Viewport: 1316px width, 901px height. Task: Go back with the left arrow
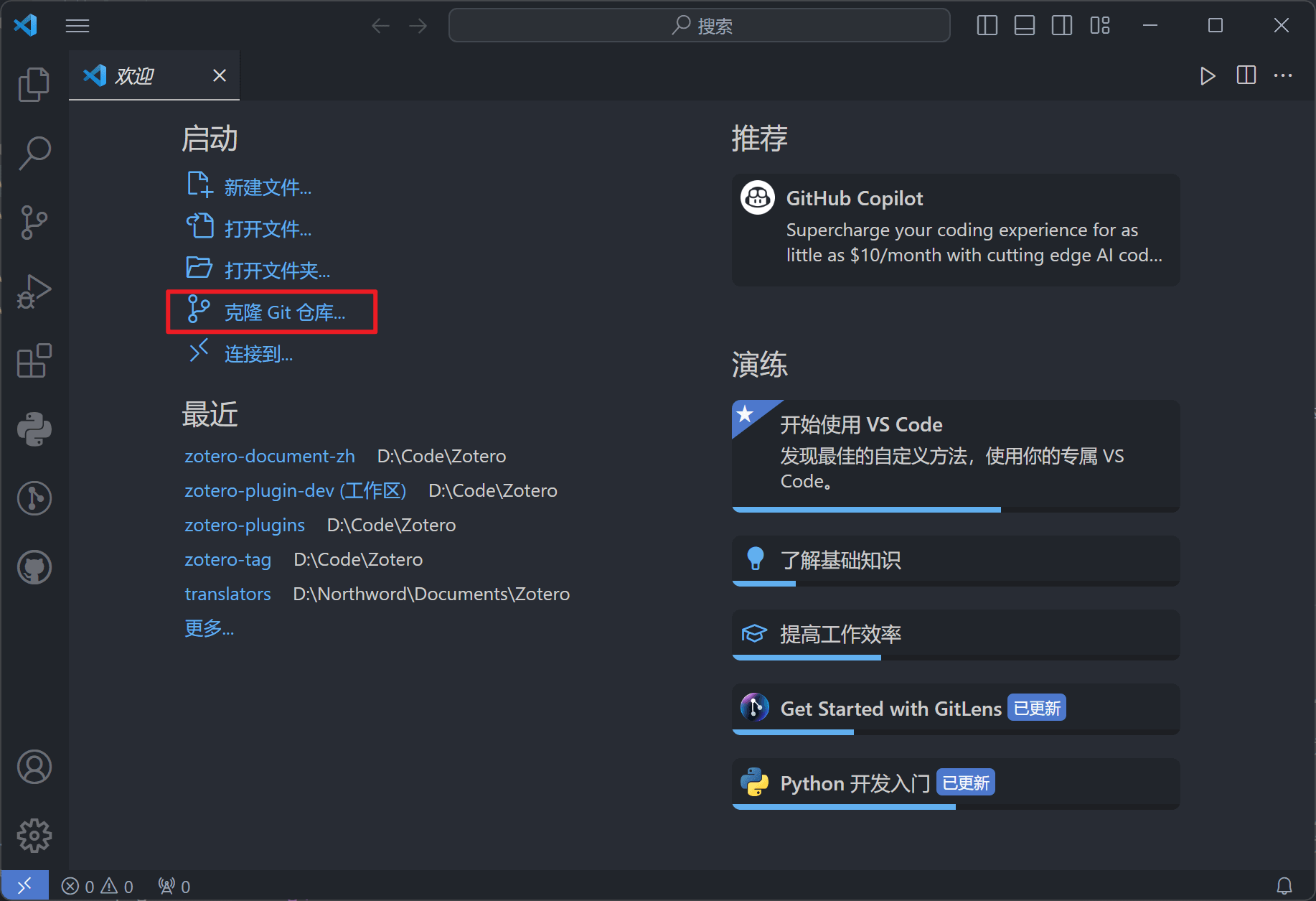pyautogui.click(x=380, y=26)
